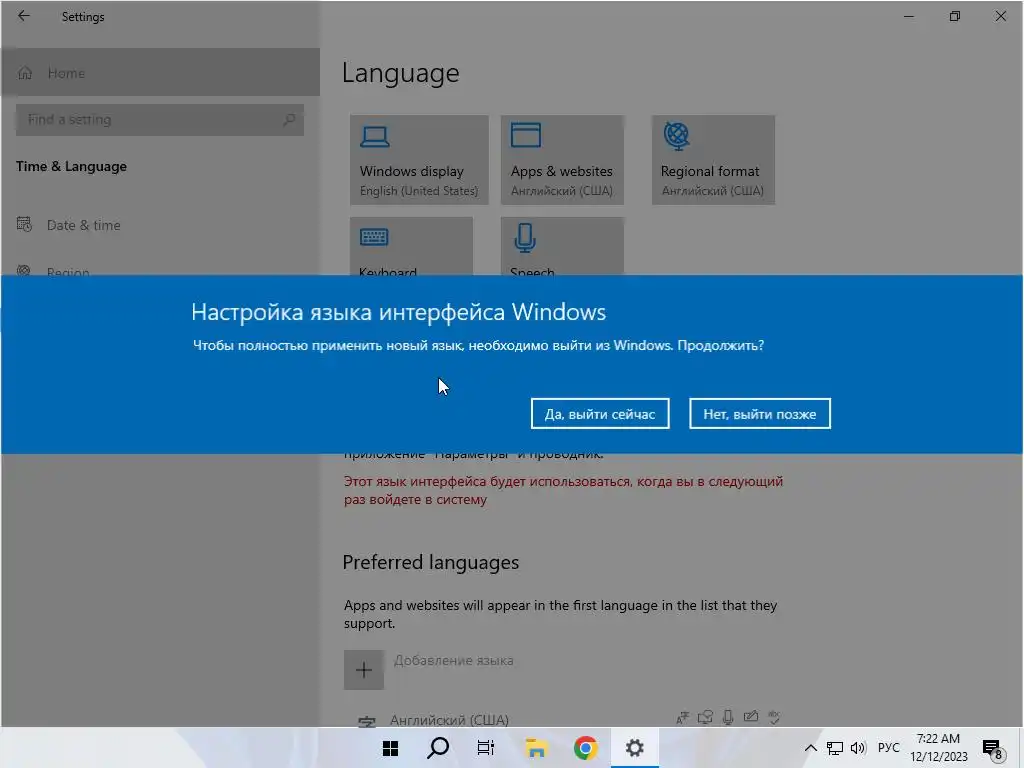Switch input language via РУС indicator
Screen dimensions: 1024x768
tap(888, 748)
